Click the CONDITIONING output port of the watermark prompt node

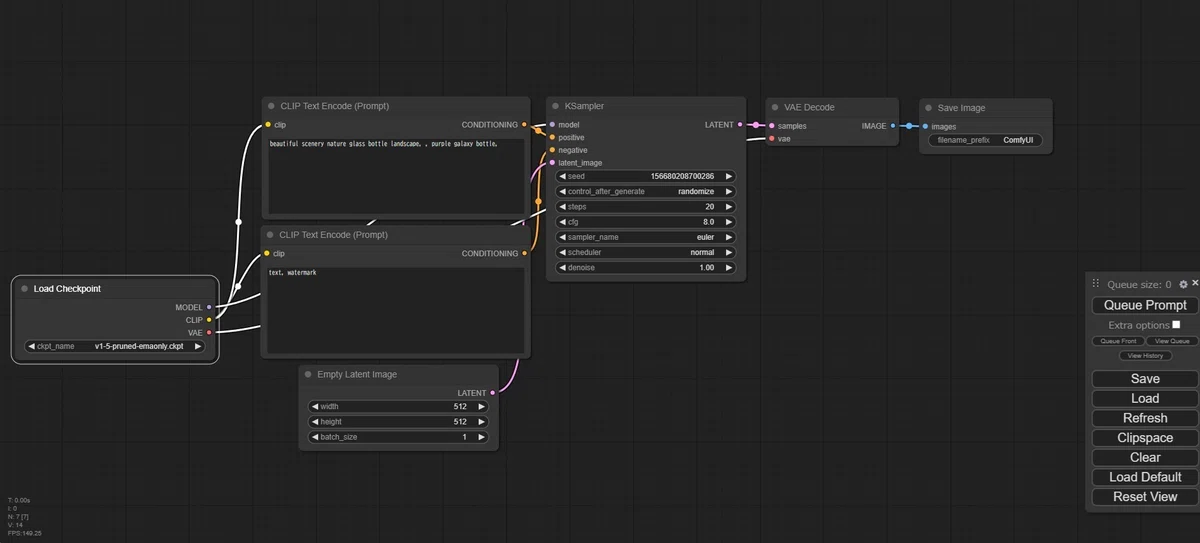point(524,253)
